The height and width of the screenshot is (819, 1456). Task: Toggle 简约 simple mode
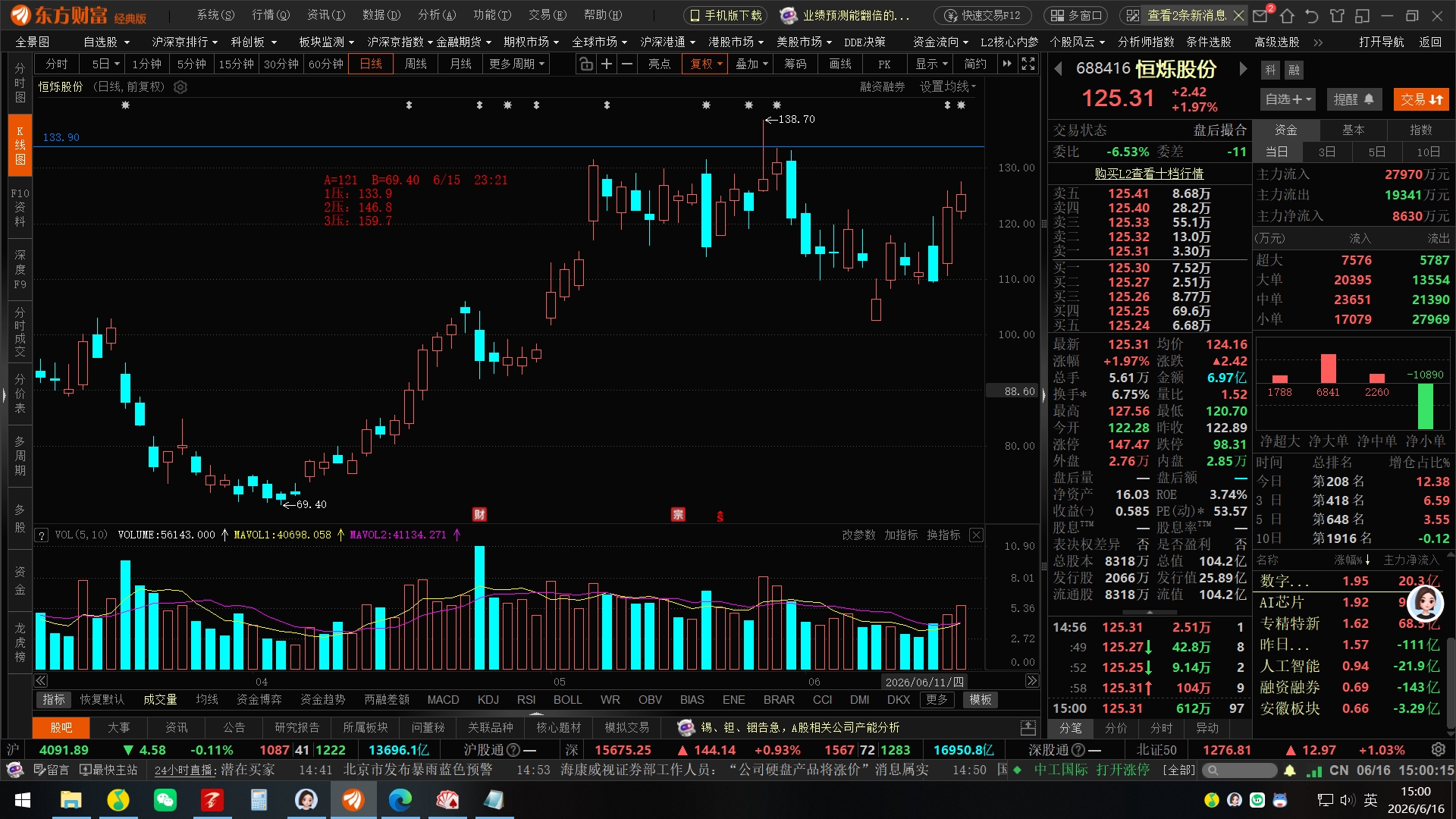click(975, 64)
